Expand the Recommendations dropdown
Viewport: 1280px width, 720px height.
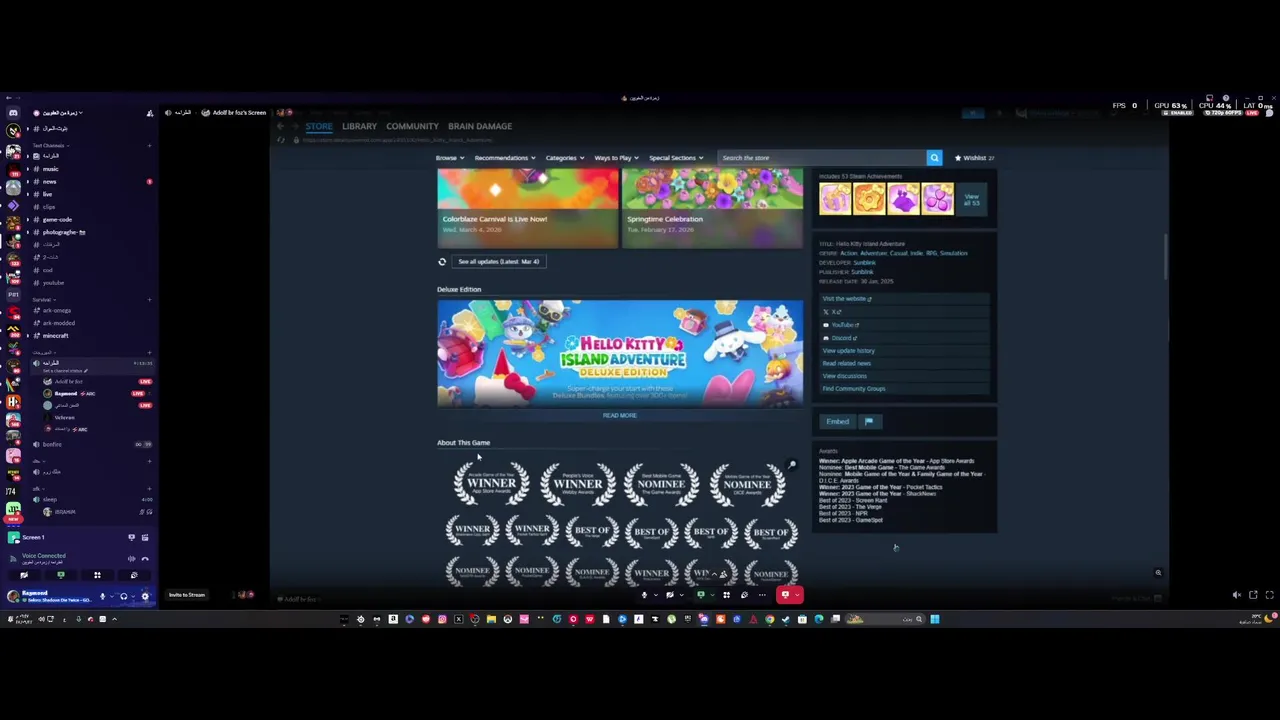pyautogui.click(x=504, y=158)
